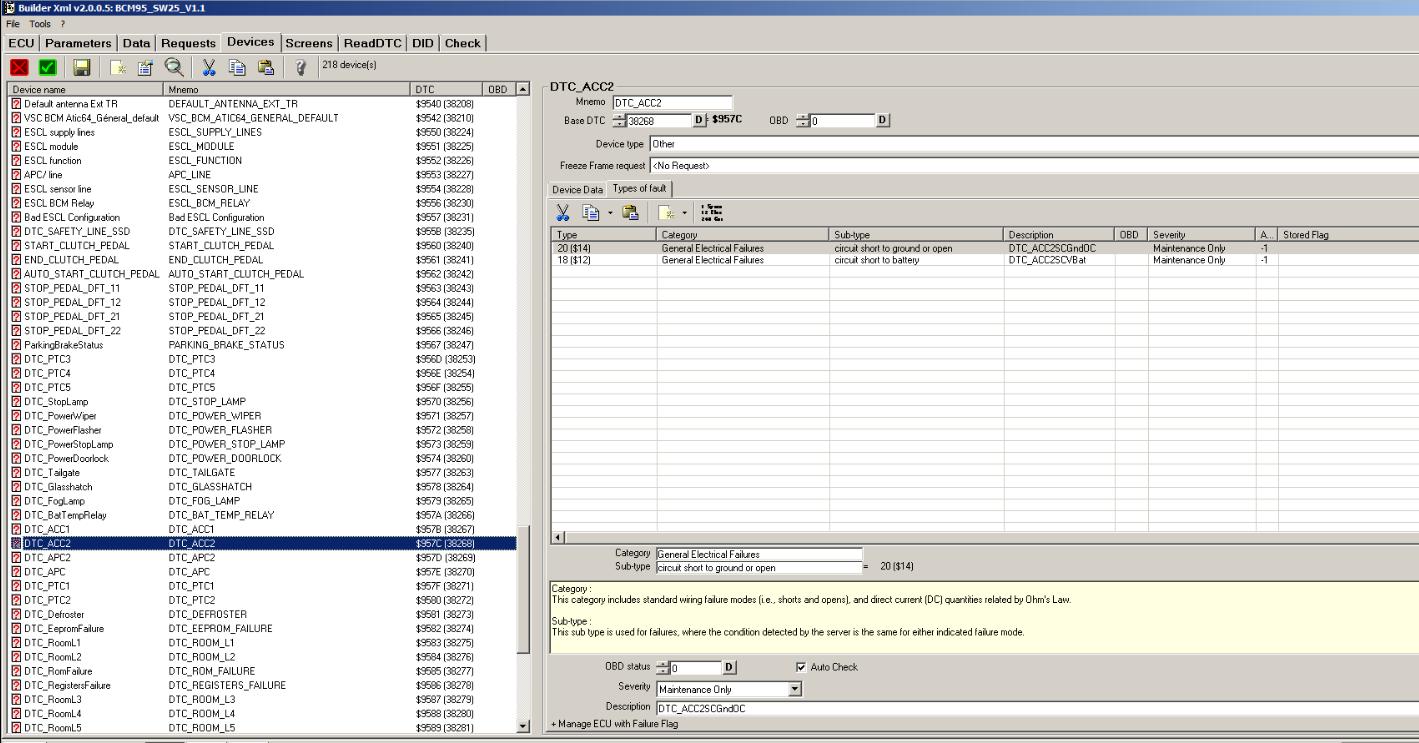1419x743 pixels.
Task: Click the new device icon in main toolbar
Action: (118, 67)
